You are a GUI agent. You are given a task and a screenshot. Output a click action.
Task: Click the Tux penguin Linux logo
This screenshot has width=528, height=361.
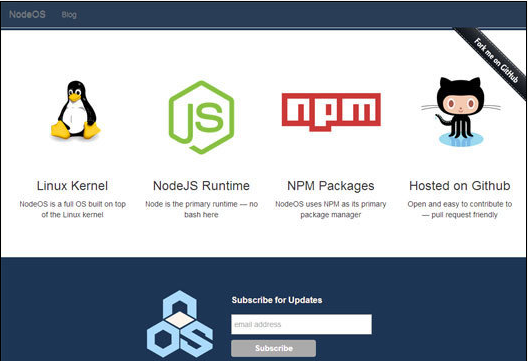(x=75, y=110)
